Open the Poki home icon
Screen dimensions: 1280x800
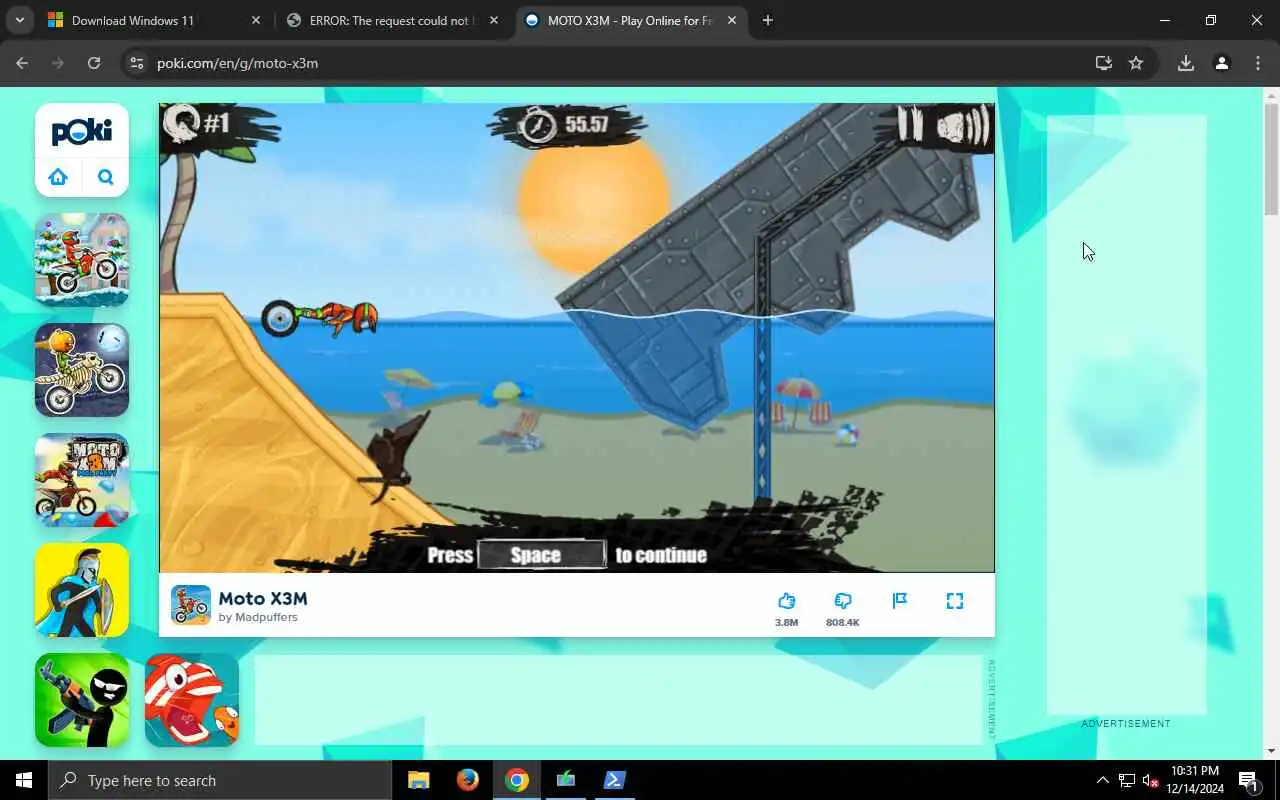click(x=58, y=177)
